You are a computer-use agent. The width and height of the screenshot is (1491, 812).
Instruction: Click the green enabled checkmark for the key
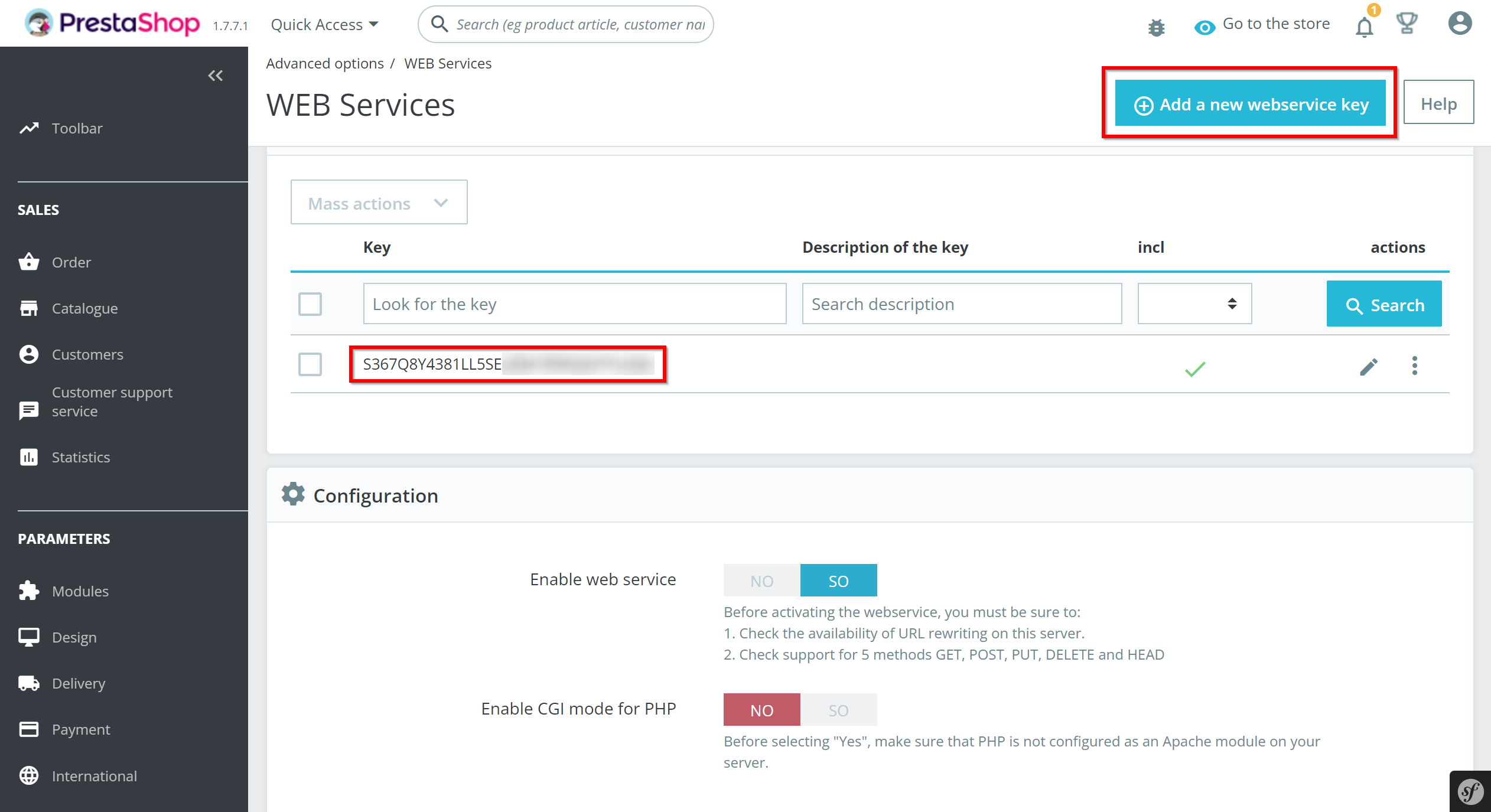coord(1195,369)
